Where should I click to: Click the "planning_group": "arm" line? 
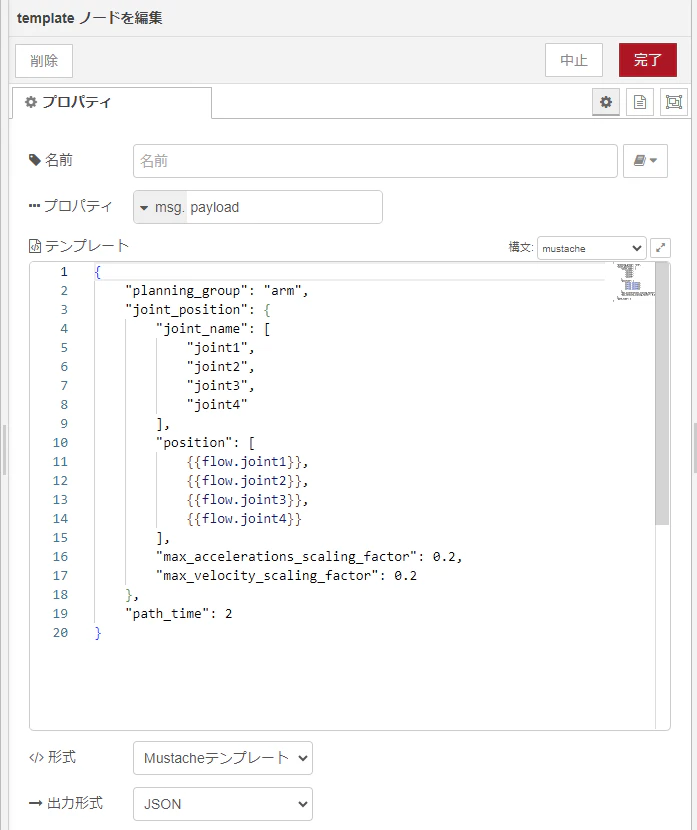(216, 291)
